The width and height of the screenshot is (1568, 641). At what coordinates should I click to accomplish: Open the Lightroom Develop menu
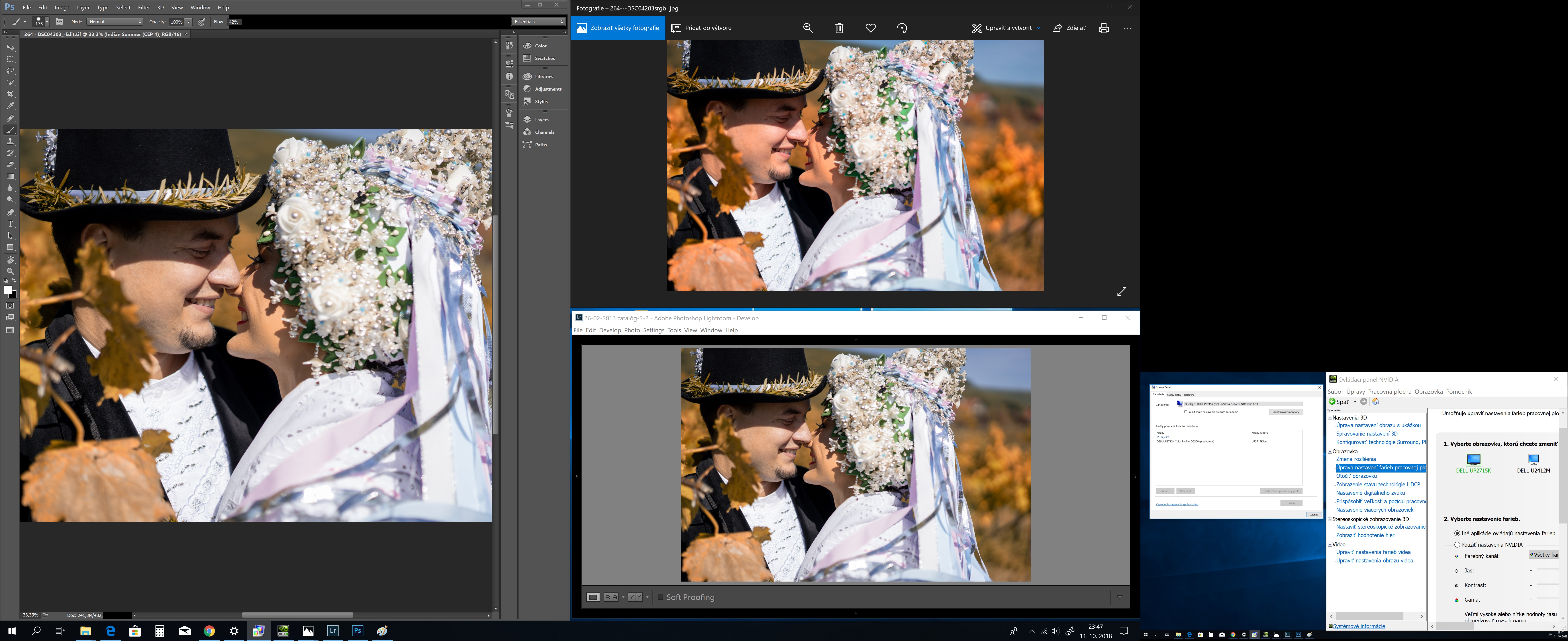tap(609, 331)
